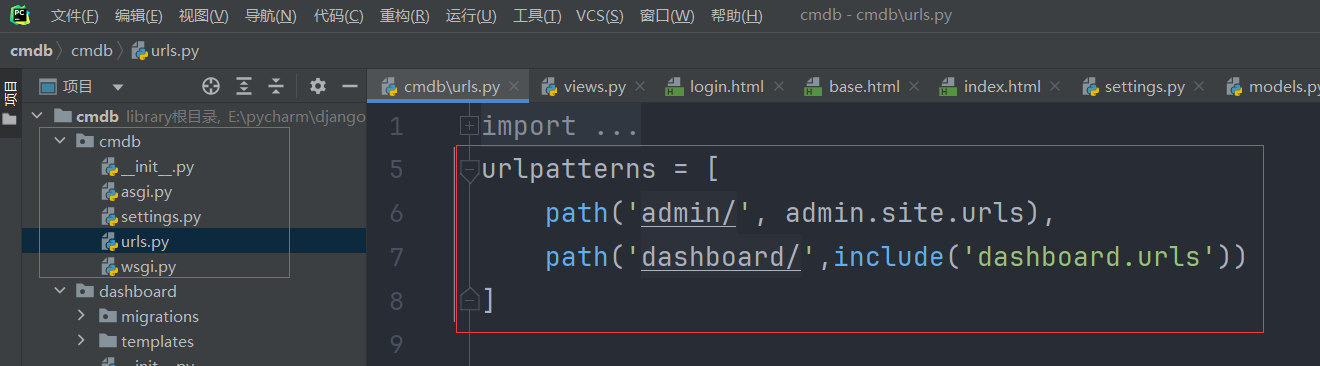Screen dimensions: 1320x366
Task: Collapse the root cmdb project node
Action: pyautogui.click(x=38, y=116)
